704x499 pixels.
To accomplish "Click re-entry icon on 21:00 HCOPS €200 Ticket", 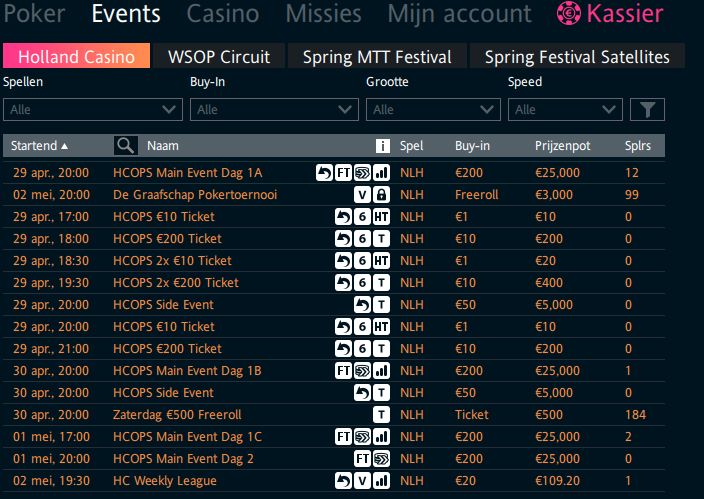I will 343,349.
